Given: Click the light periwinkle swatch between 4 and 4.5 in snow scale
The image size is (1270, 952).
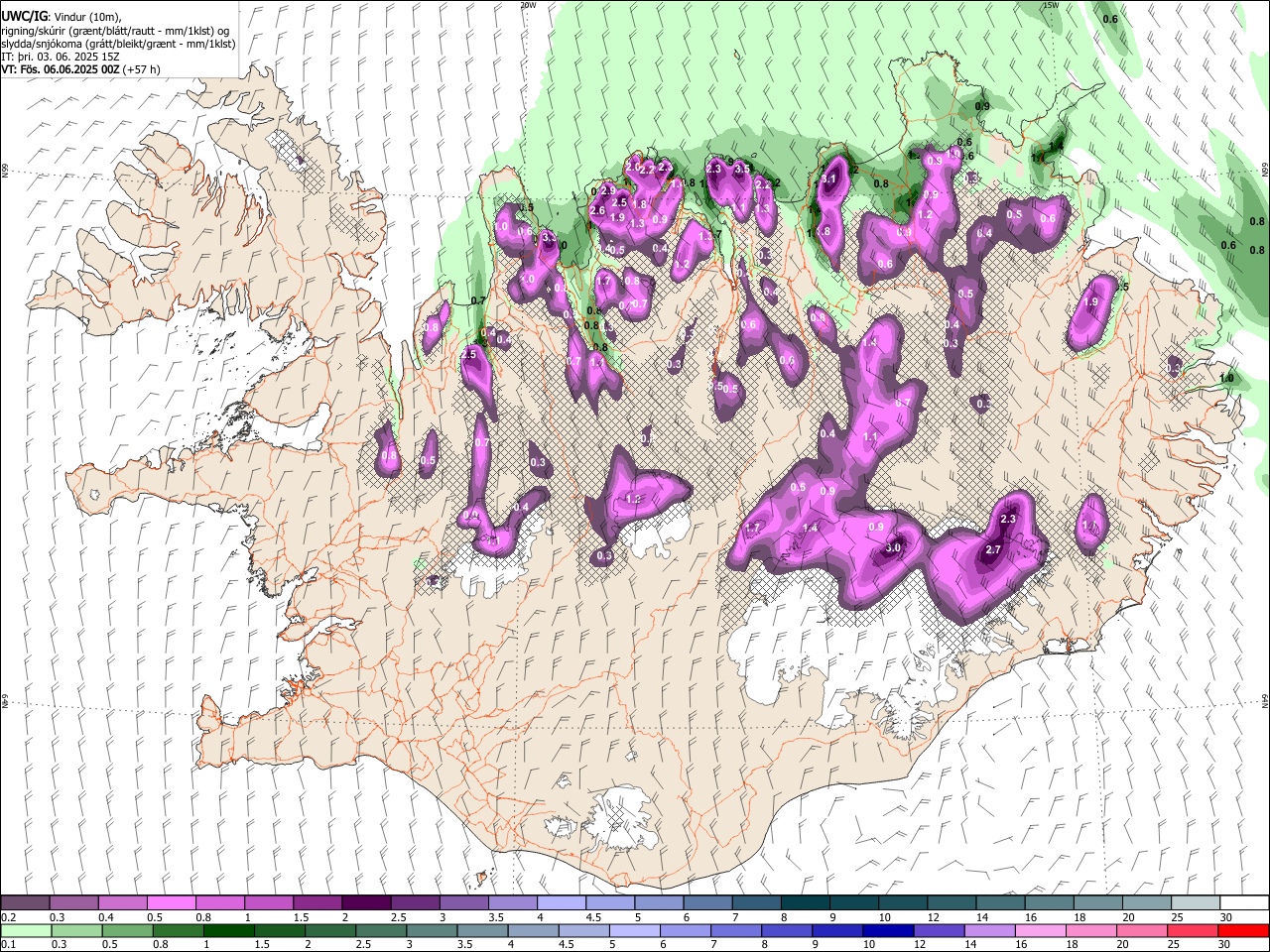Looking at the screenshot, I should pos(561,903).
